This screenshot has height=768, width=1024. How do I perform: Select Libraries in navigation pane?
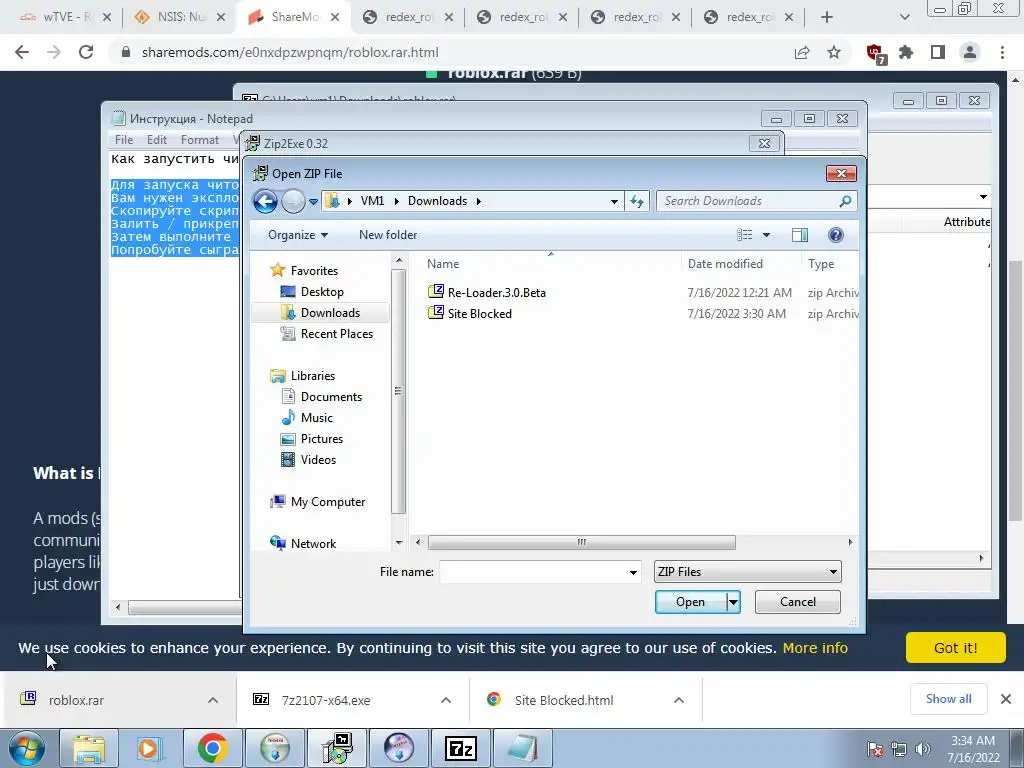tap(312, 376)
